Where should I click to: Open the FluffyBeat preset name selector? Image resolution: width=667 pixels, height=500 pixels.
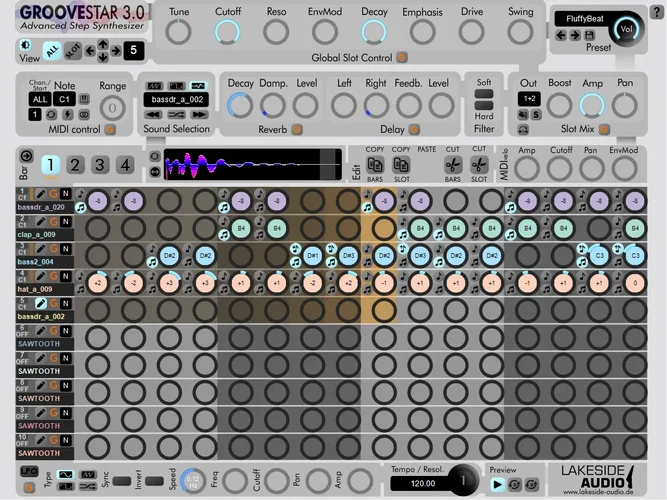[584, 19]
